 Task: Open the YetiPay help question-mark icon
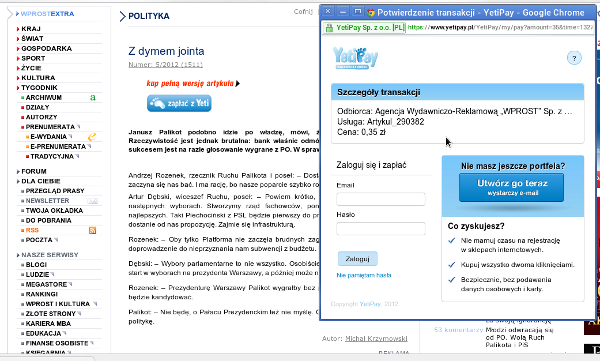(574, 58)
